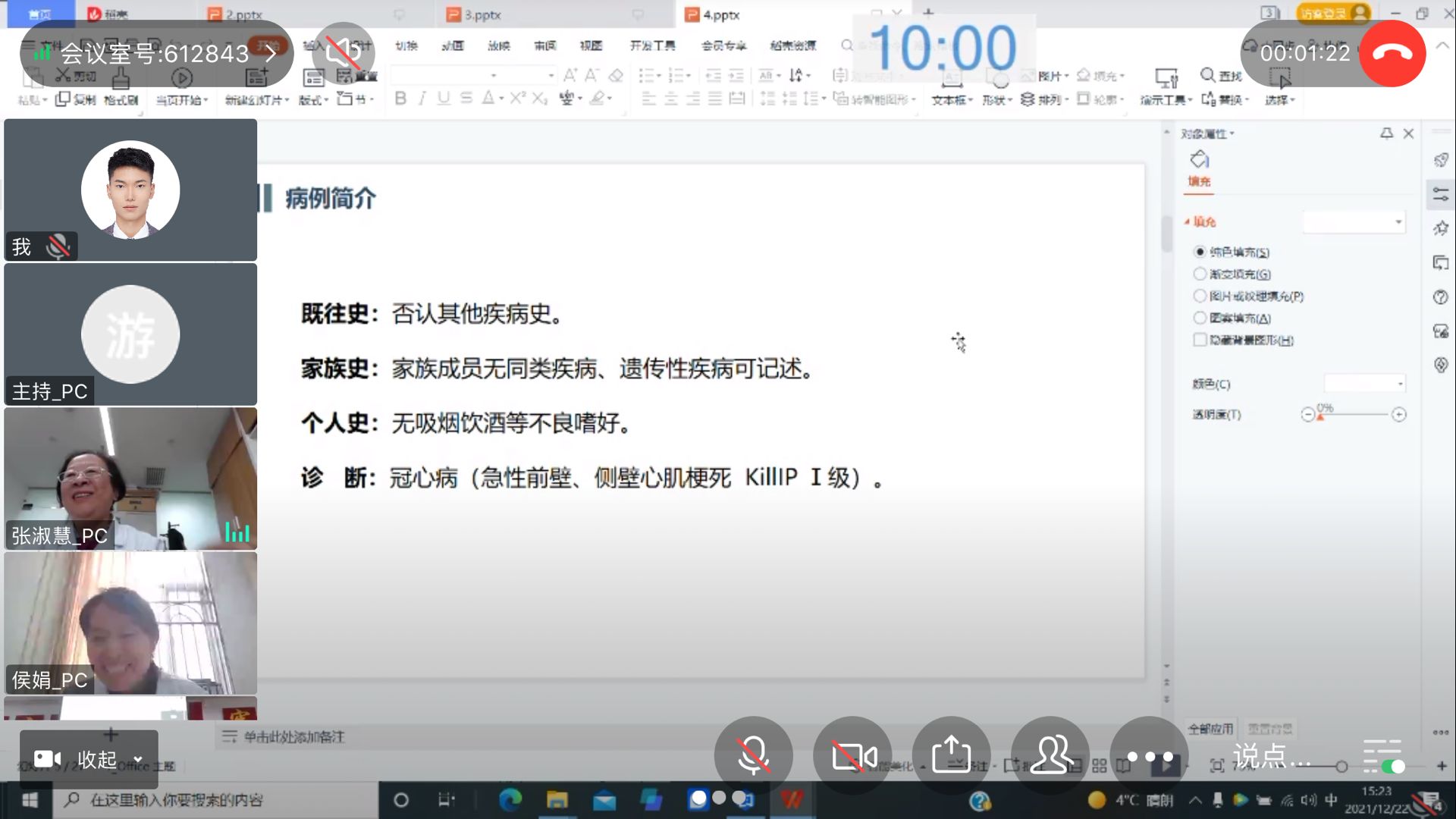Open the participants list icon
This screenshot has width=1456, height=819.
pyautogui.click(x=1050, y=756)
